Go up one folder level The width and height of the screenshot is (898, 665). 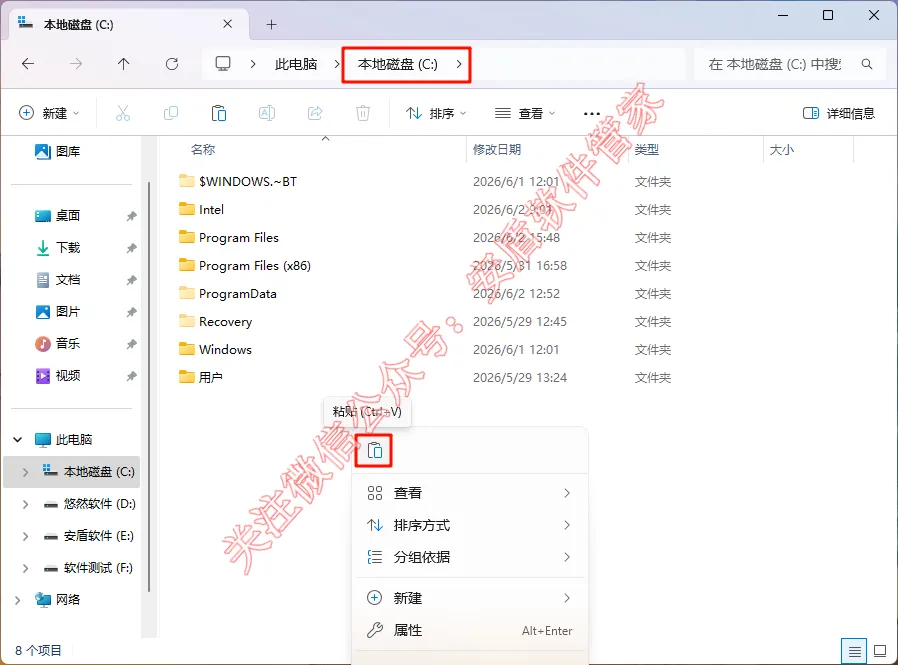click(x=124, y=64)
